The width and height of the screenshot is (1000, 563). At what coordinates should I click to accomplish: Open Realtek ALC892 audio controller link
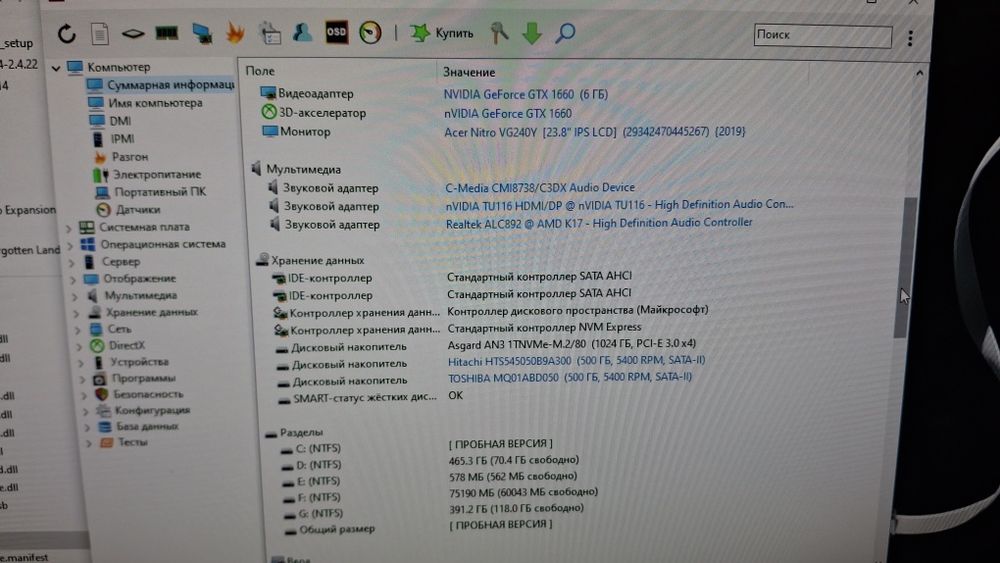coord(599,223)
